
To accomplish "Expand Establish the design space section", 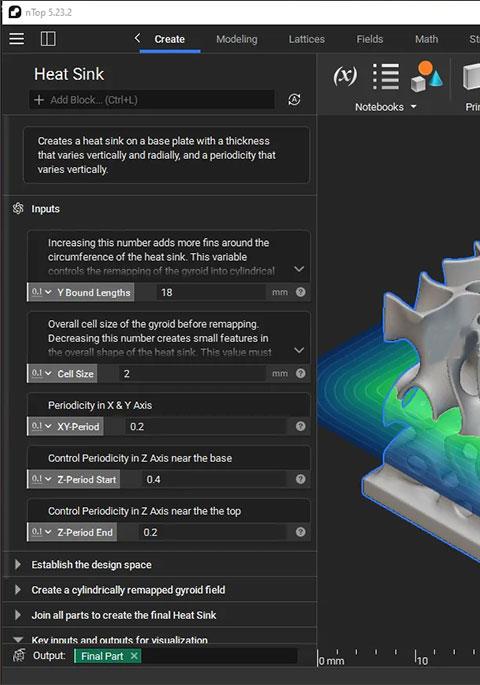I will coord(17,564).
